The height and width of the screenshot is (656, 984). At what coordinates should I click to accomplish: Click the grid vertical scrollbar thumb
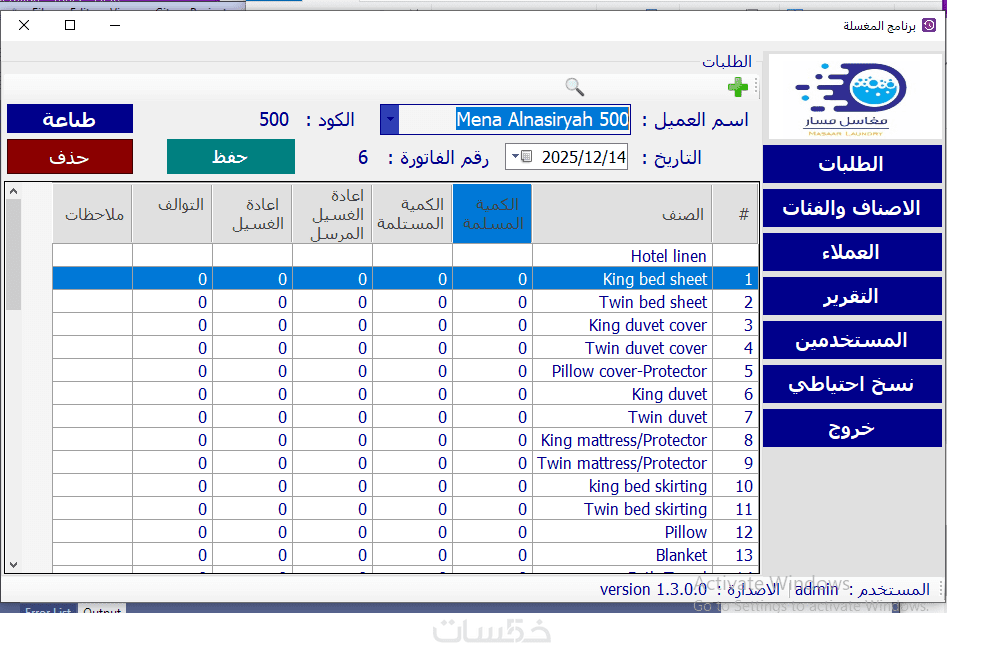click(x=13, y=254)
